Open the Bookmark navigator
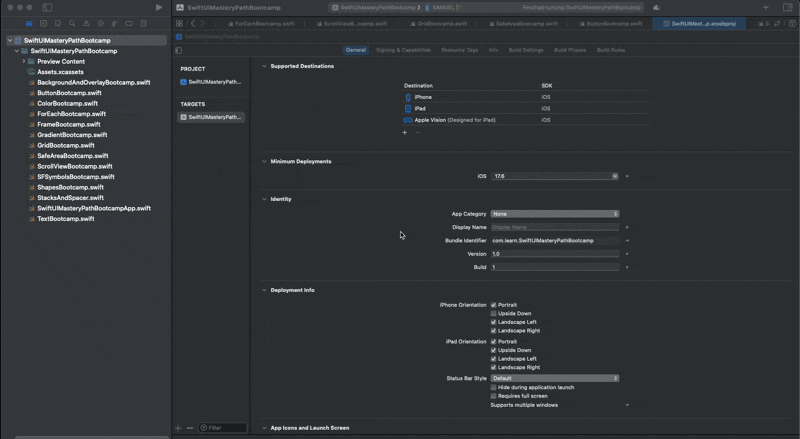The height and width of the screenshot is (439, 800). coord(58,23)
